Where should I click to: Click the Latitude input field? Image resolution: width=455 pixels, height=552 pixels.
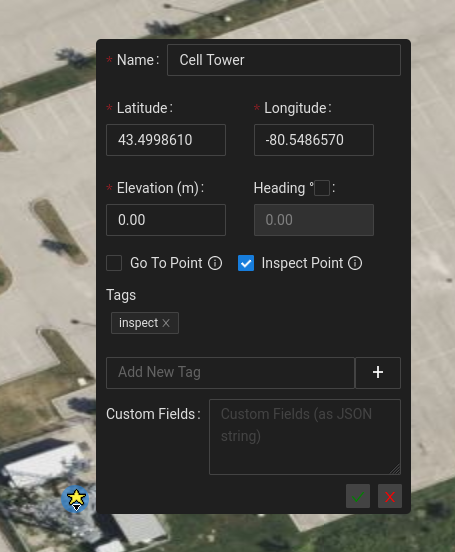166,140
